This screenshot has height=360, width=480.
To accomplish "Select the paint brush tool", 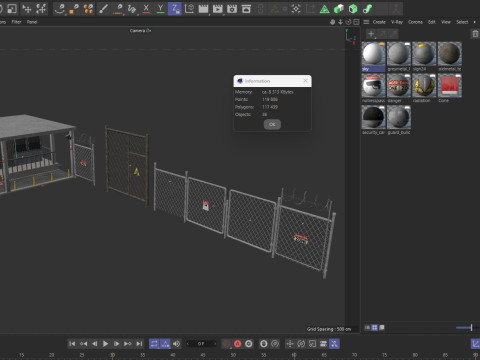I will (x=103, y=9).
